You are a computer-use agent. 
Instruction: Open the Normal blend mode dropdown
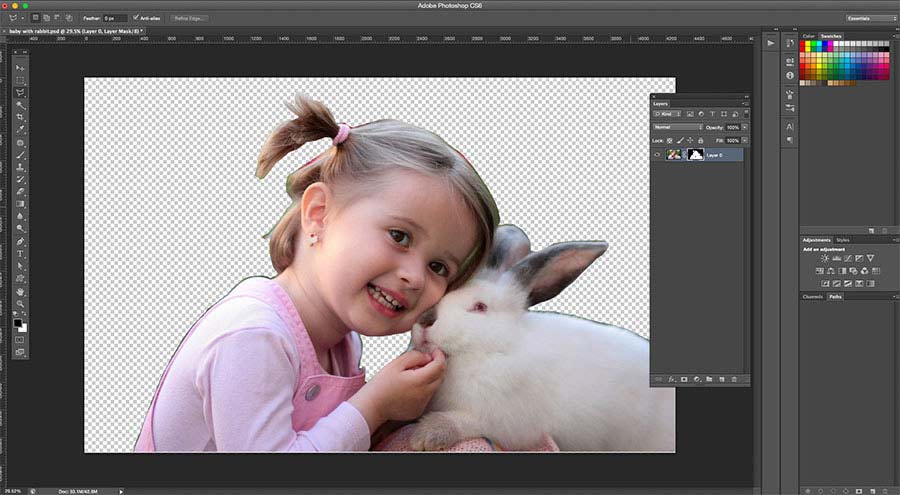(675, 127)
